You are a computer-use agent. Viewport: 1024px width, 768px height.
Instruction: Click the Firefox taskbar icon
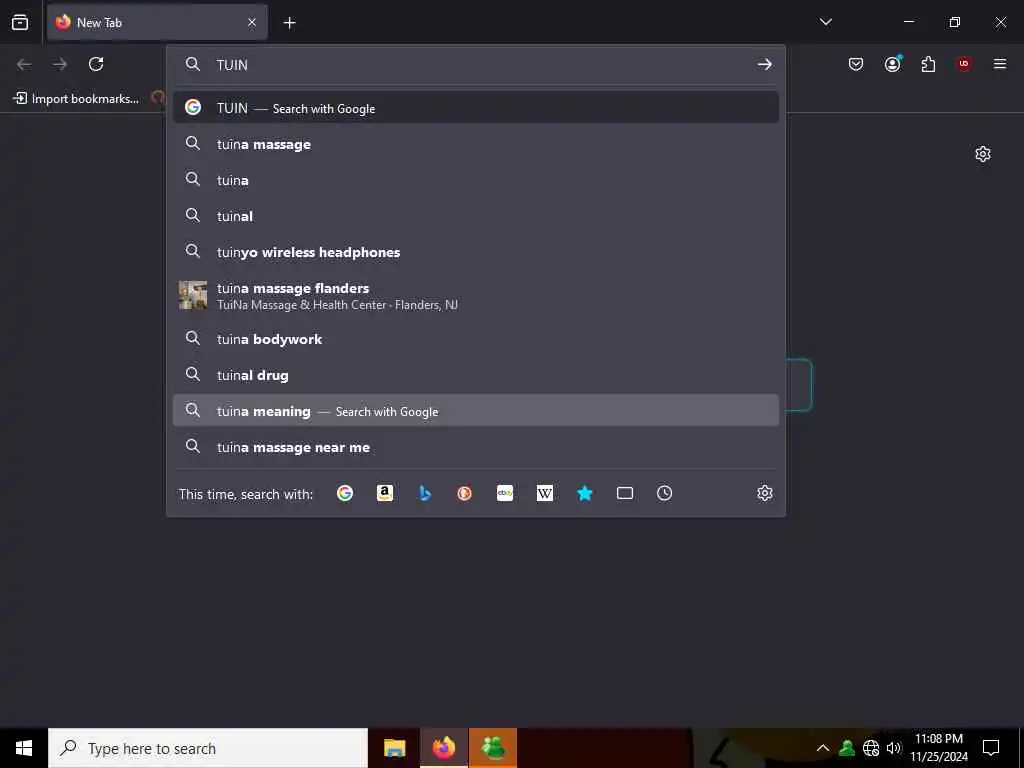click(443, 748)
